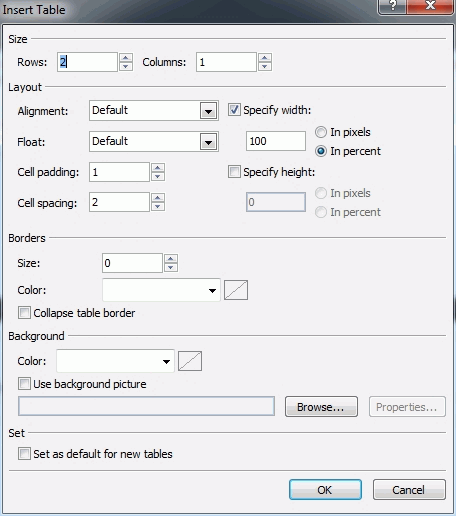
Task: Select width In pixels radio button
Action: (x=321, y=132)
